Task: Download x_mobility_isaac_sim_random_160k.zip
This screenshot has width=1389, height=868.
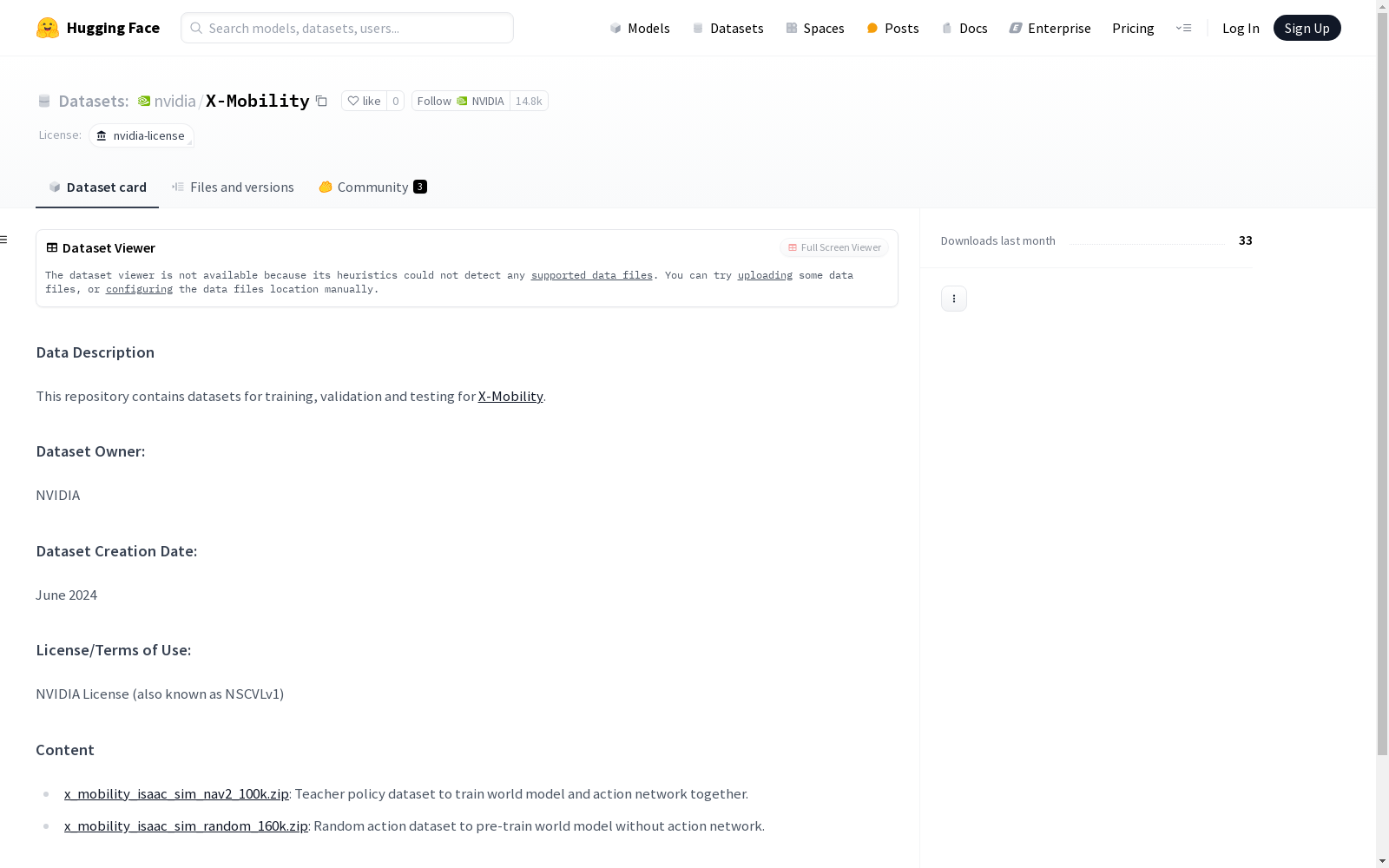Action: coord(186,826)
